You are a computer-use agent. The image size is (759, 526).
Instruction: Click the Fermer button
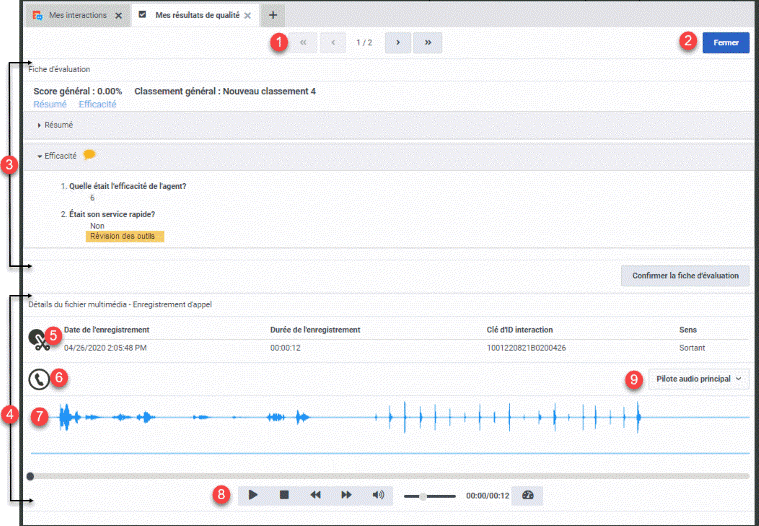coord(725,43)
